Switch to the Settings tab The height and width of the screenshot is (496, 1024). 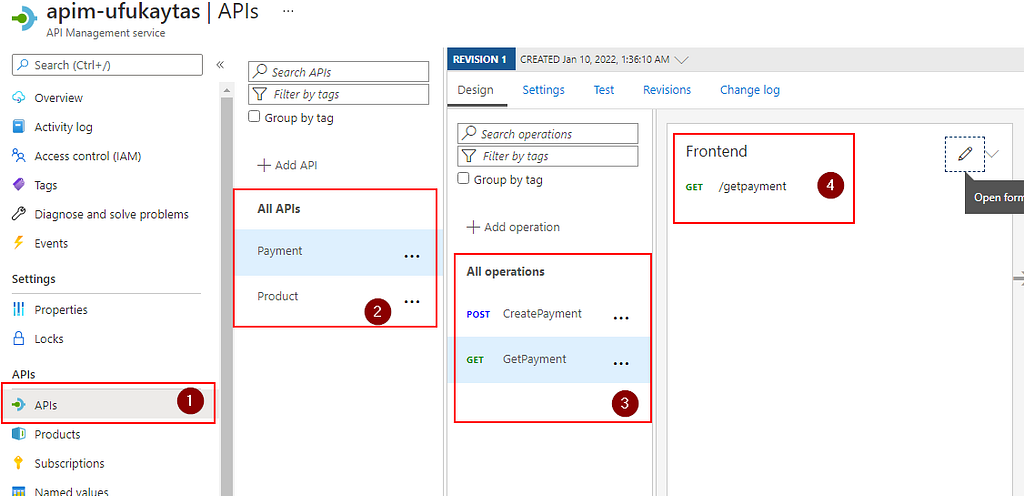click(x=543, y=90)
